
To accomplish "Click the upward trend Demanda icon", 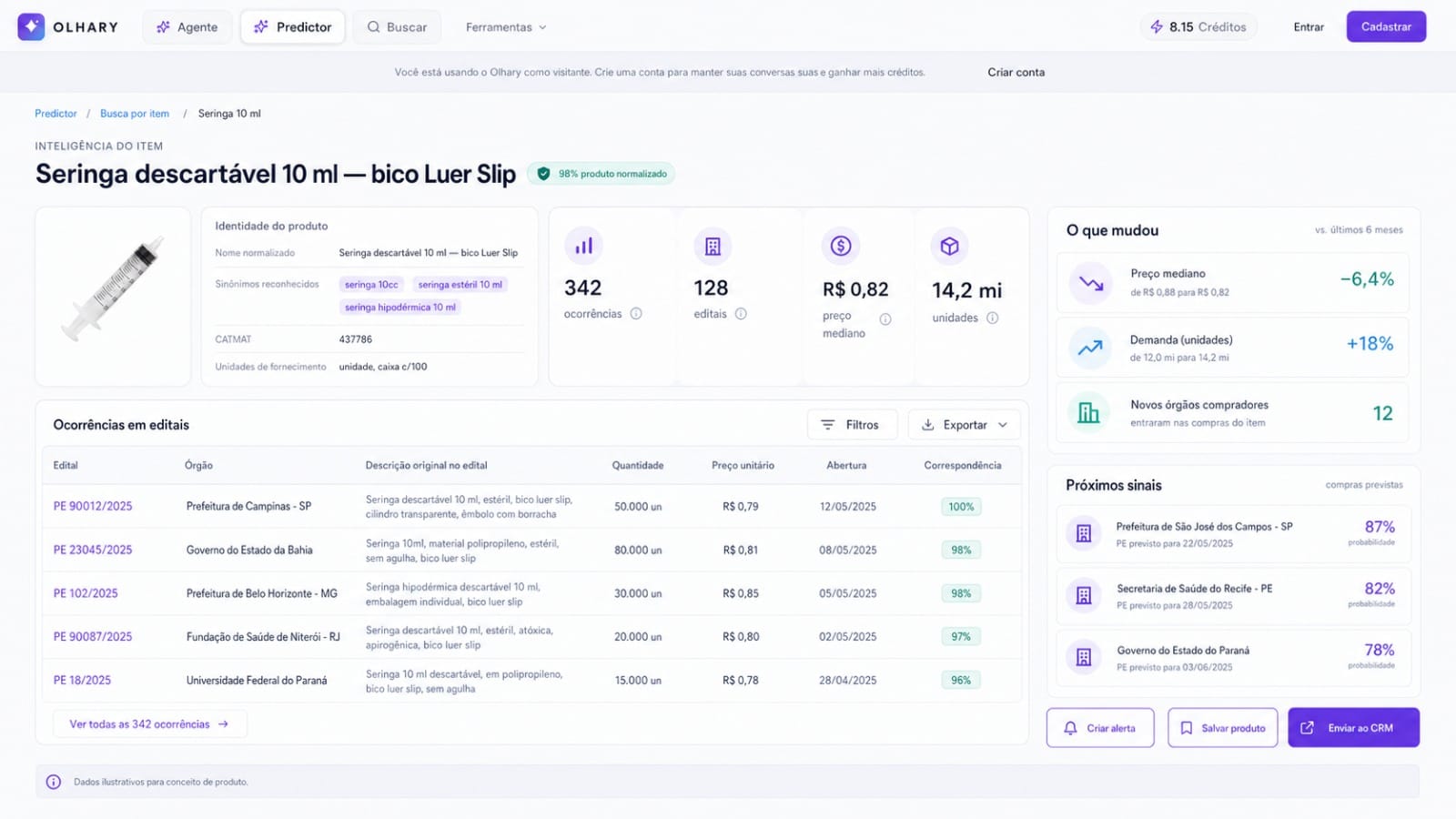I will coord(1090,348).
